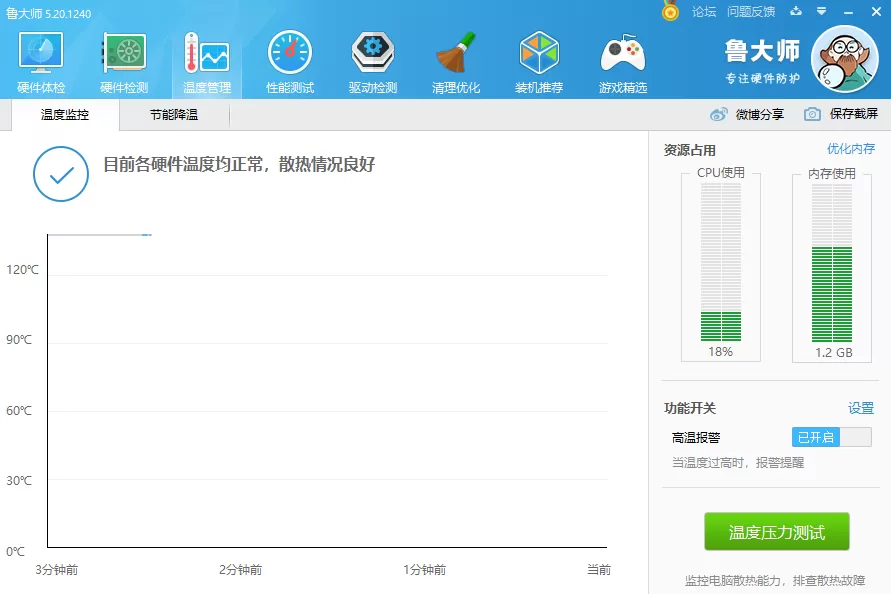Screen dimensions: 891x594
Task: Switch to the 温度监控 tab
Action: (65, 115)
